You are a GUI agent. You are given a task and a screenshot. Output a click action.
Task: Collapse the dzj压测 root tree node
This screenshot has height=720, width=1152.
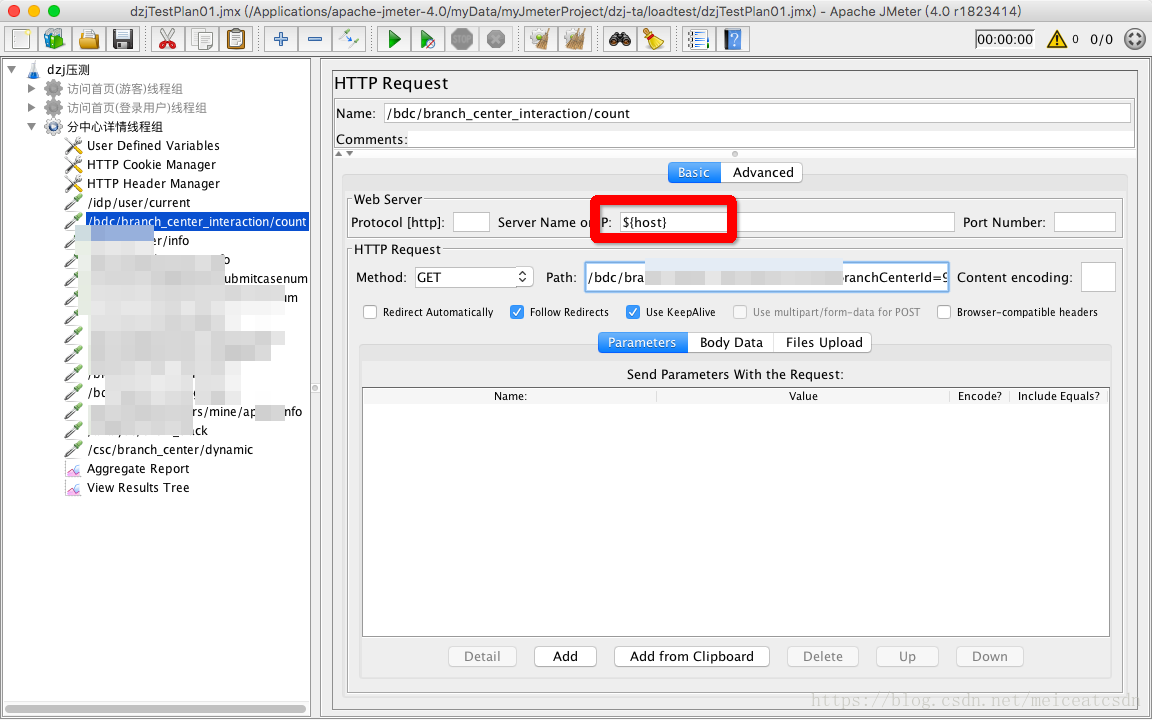(12, 70)
